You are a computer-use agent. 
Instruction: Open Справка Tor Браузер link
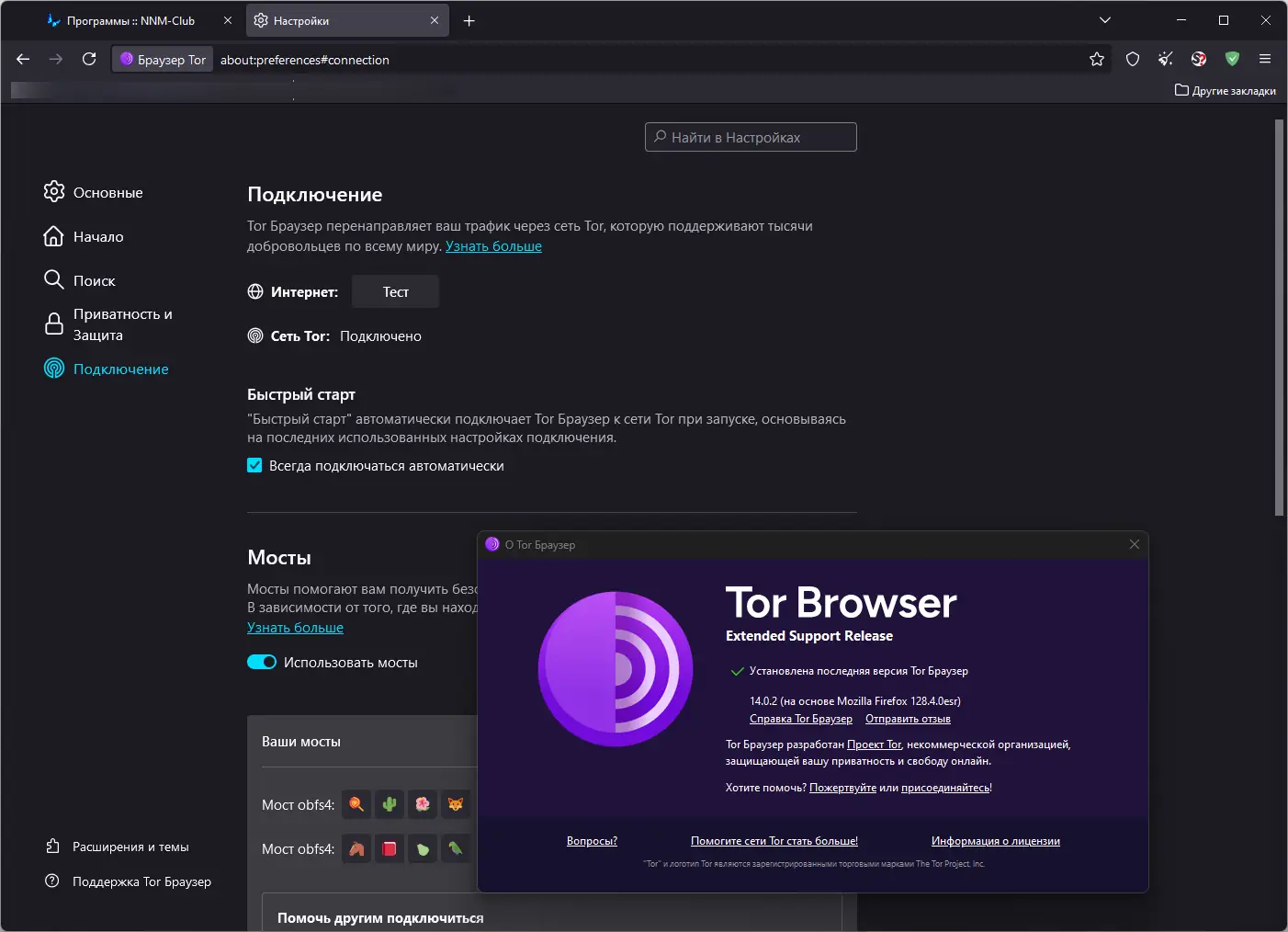801,719
